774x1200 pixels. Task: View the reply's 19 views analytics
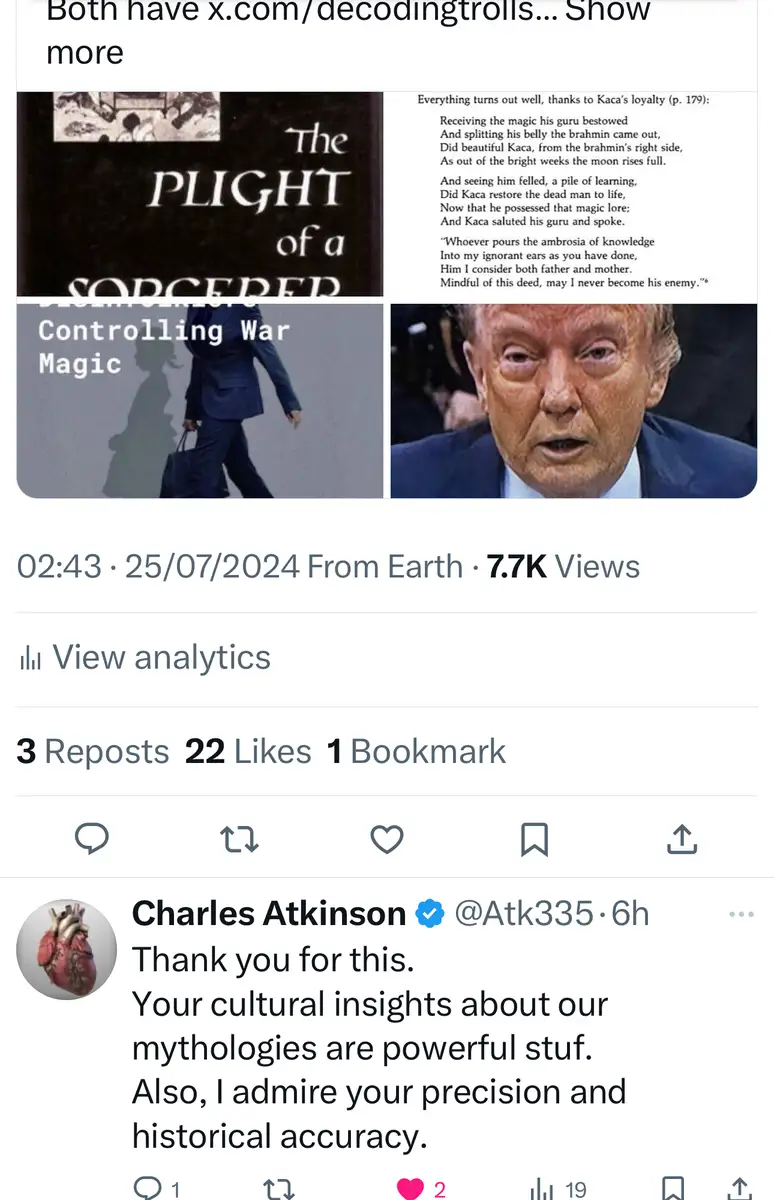[559, 1188]
